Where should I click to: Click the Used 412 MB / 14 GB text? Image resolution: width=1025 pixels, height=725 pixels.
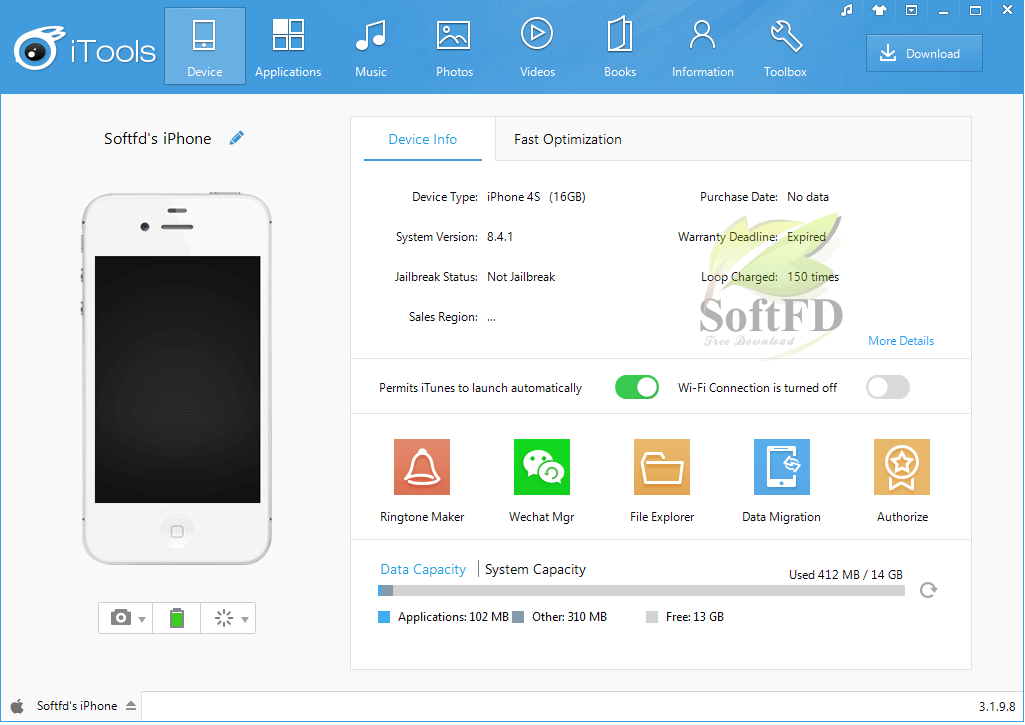pyautogui.click(x=845, y=575)
